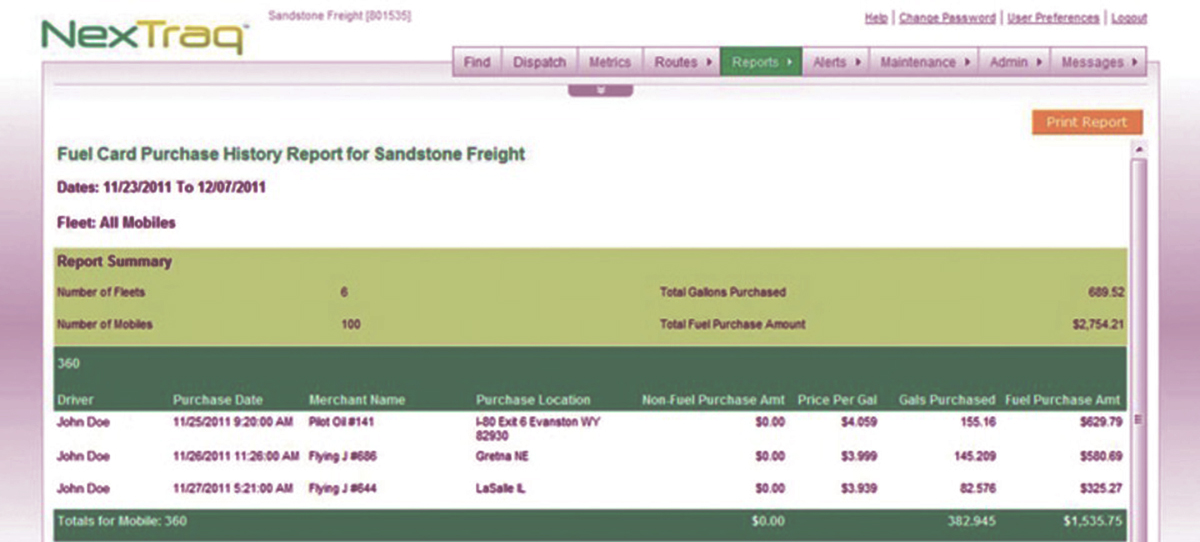
Task: Click the Dates: 11/23/2011 To 12/07/2011 line
Action: tap(161, 187)
